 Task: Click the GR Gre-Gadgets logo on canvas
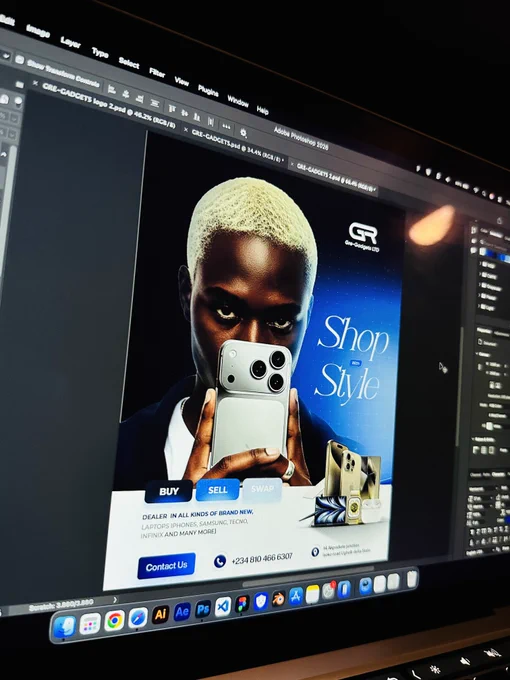click(x=363, y=237)
